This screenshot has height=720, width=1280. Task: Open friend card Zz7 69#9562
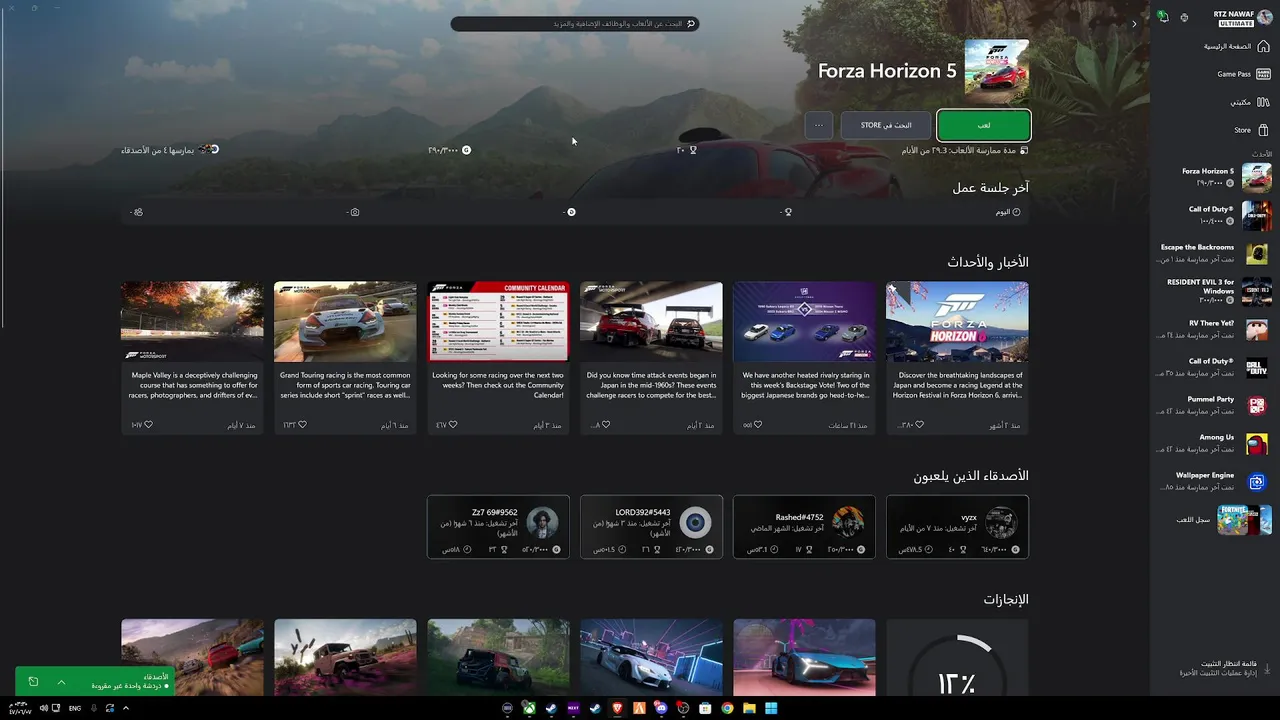(498, 527)
